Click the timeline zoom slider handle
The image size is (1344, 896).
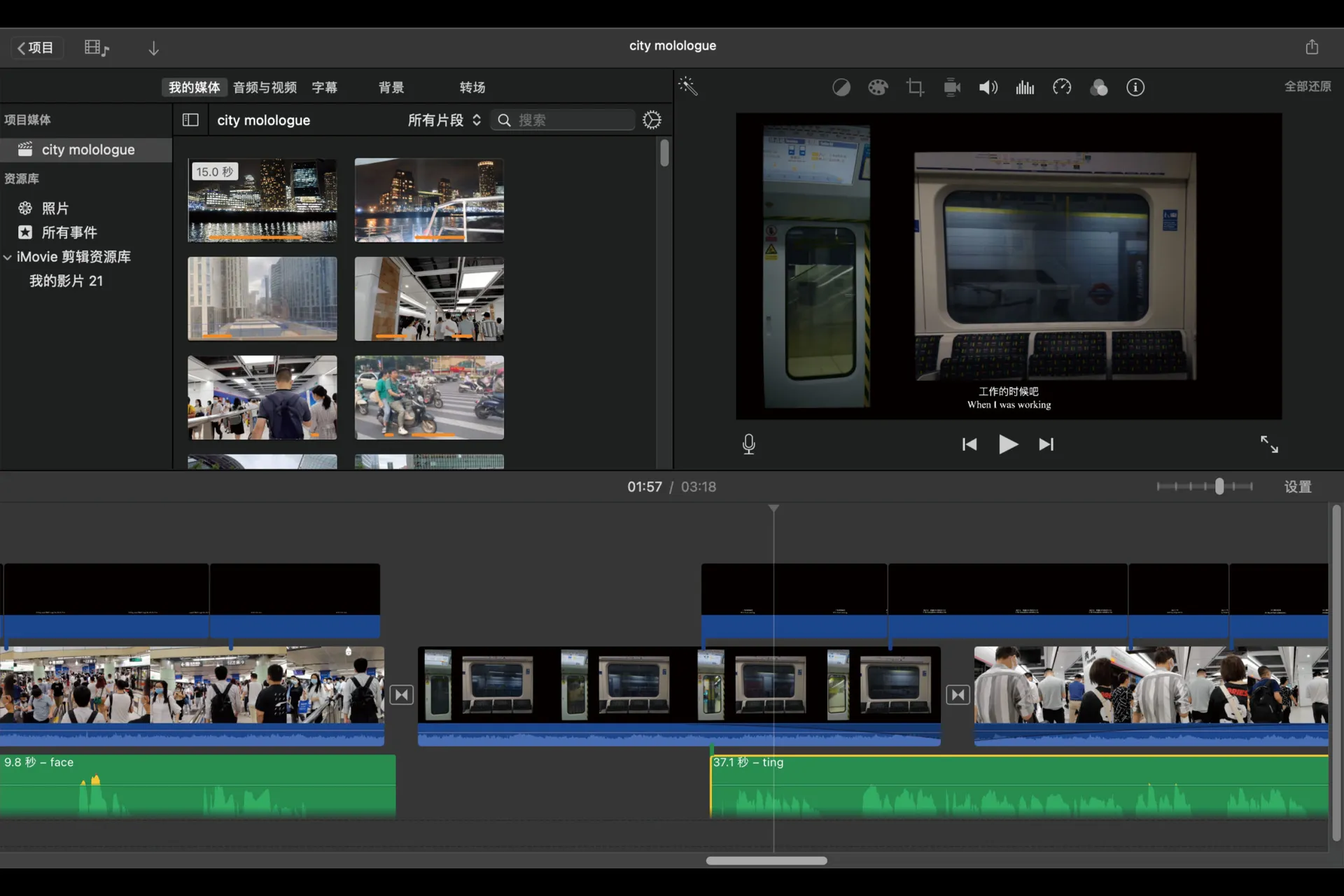tap(1219, 486)
